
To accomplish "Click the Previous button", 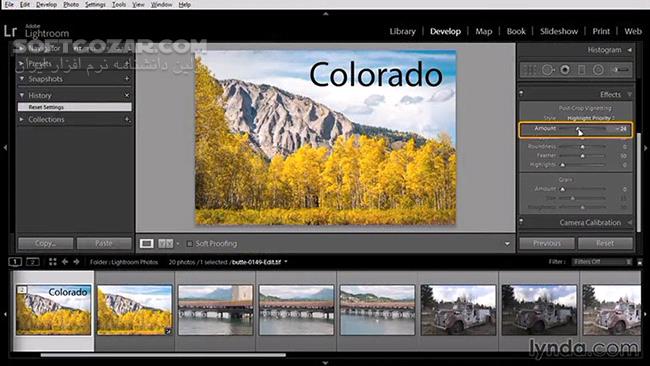I will pos(547,243).
